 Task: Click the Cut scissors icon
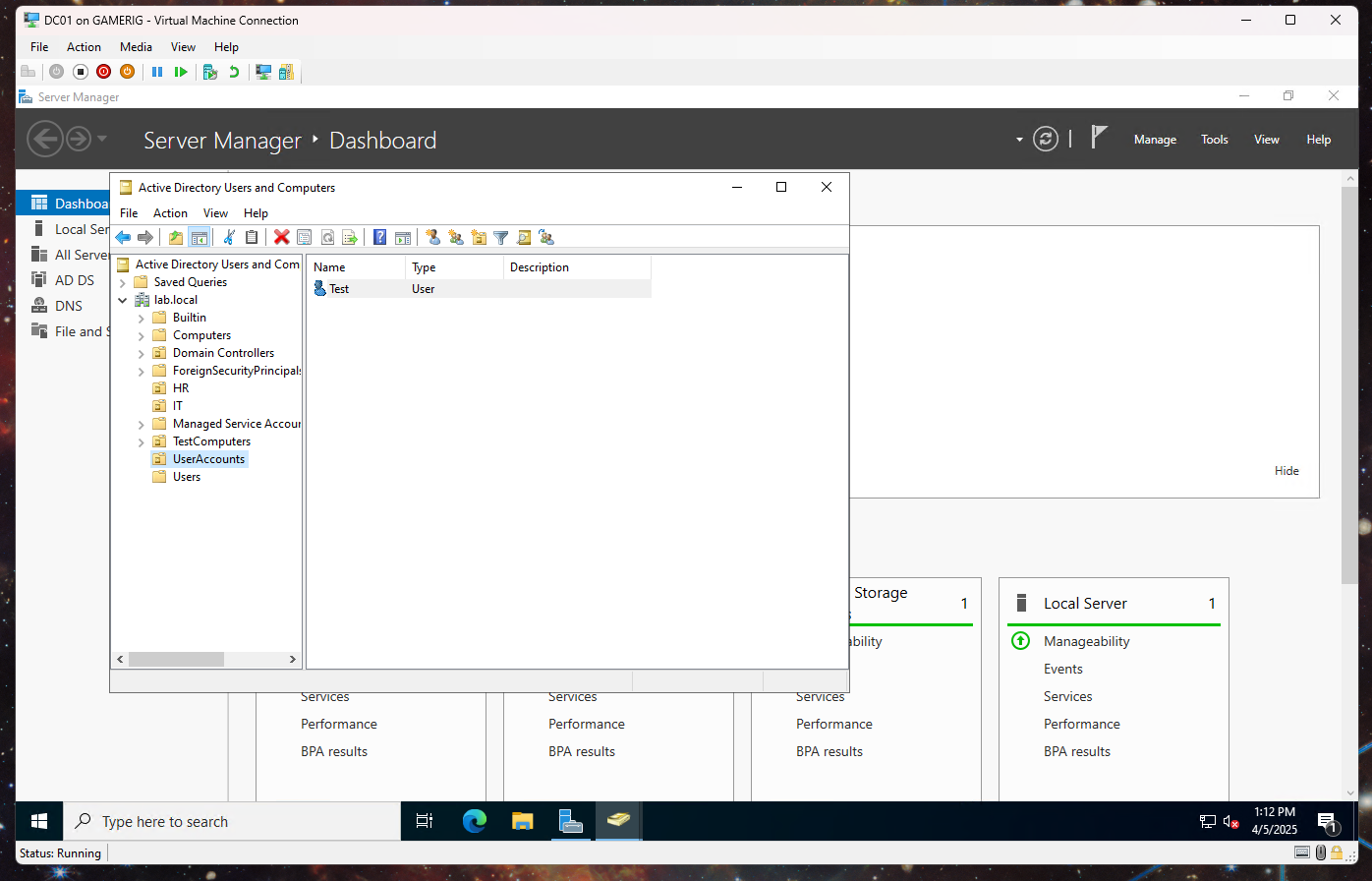229,237
